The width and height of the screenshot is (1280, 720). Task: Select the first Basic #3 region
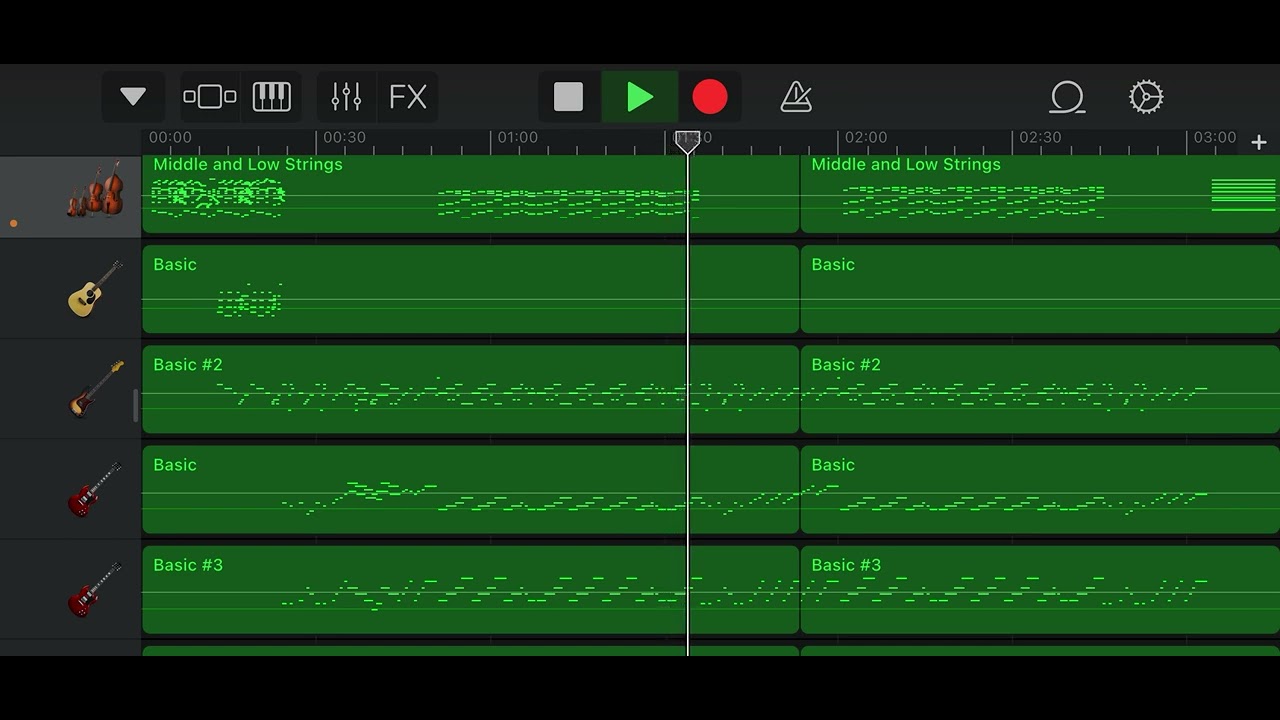[471, 589]
